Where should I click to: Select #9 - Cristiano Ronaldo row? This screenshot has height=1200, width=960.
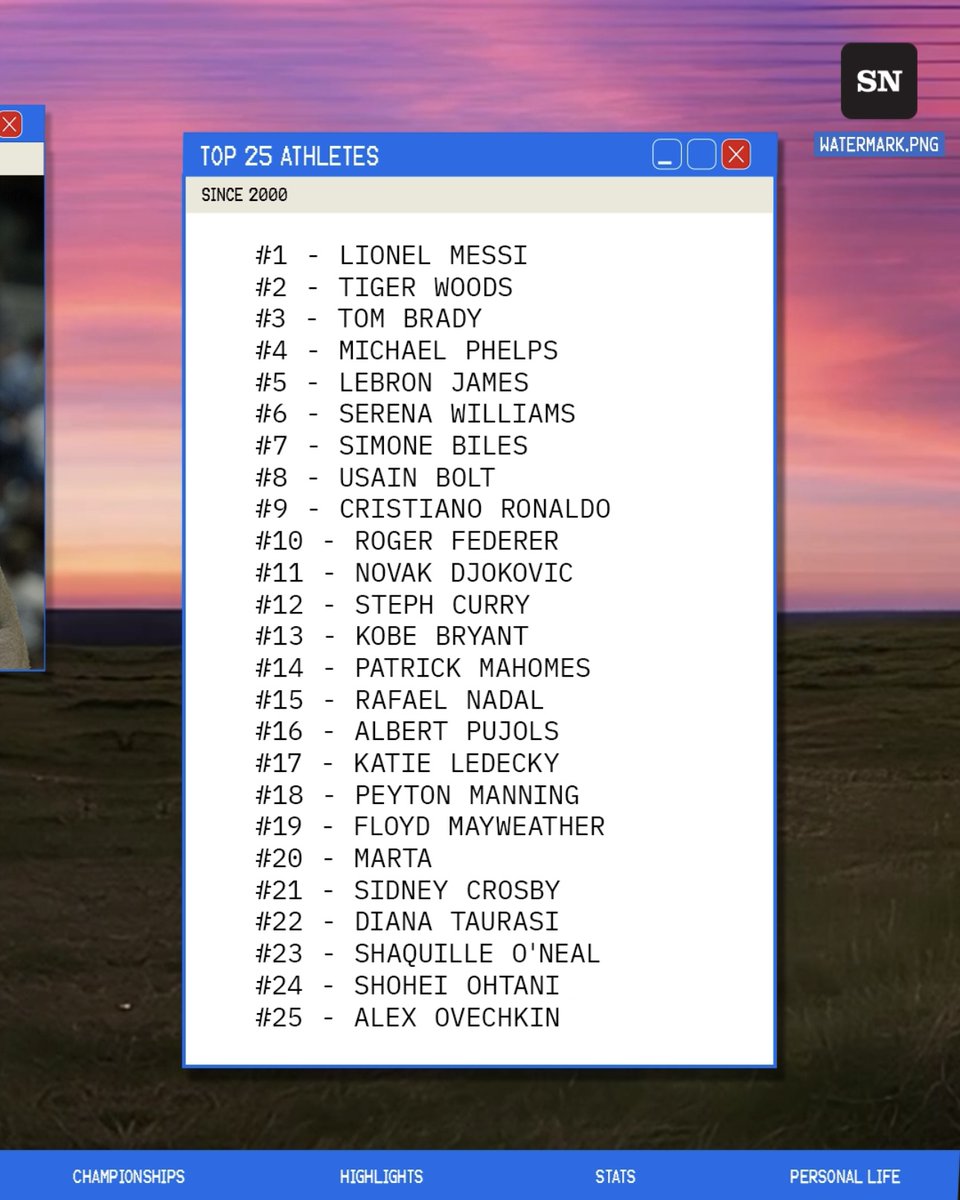tap(432, 509)
